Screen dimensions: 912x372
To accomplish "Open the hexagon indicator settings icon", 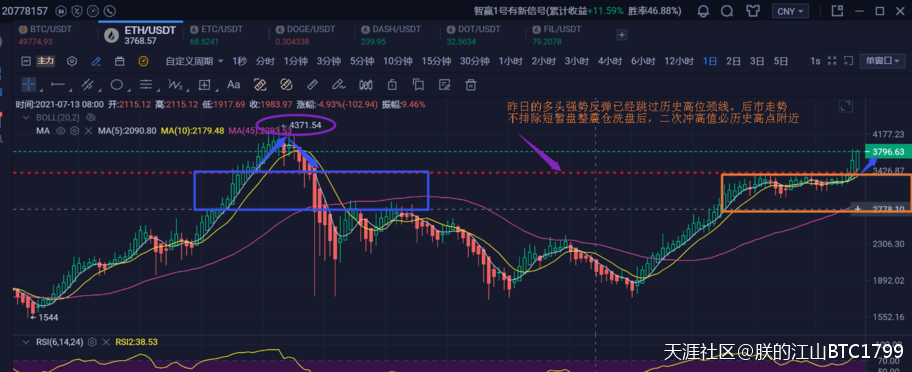I will (72, 61).
